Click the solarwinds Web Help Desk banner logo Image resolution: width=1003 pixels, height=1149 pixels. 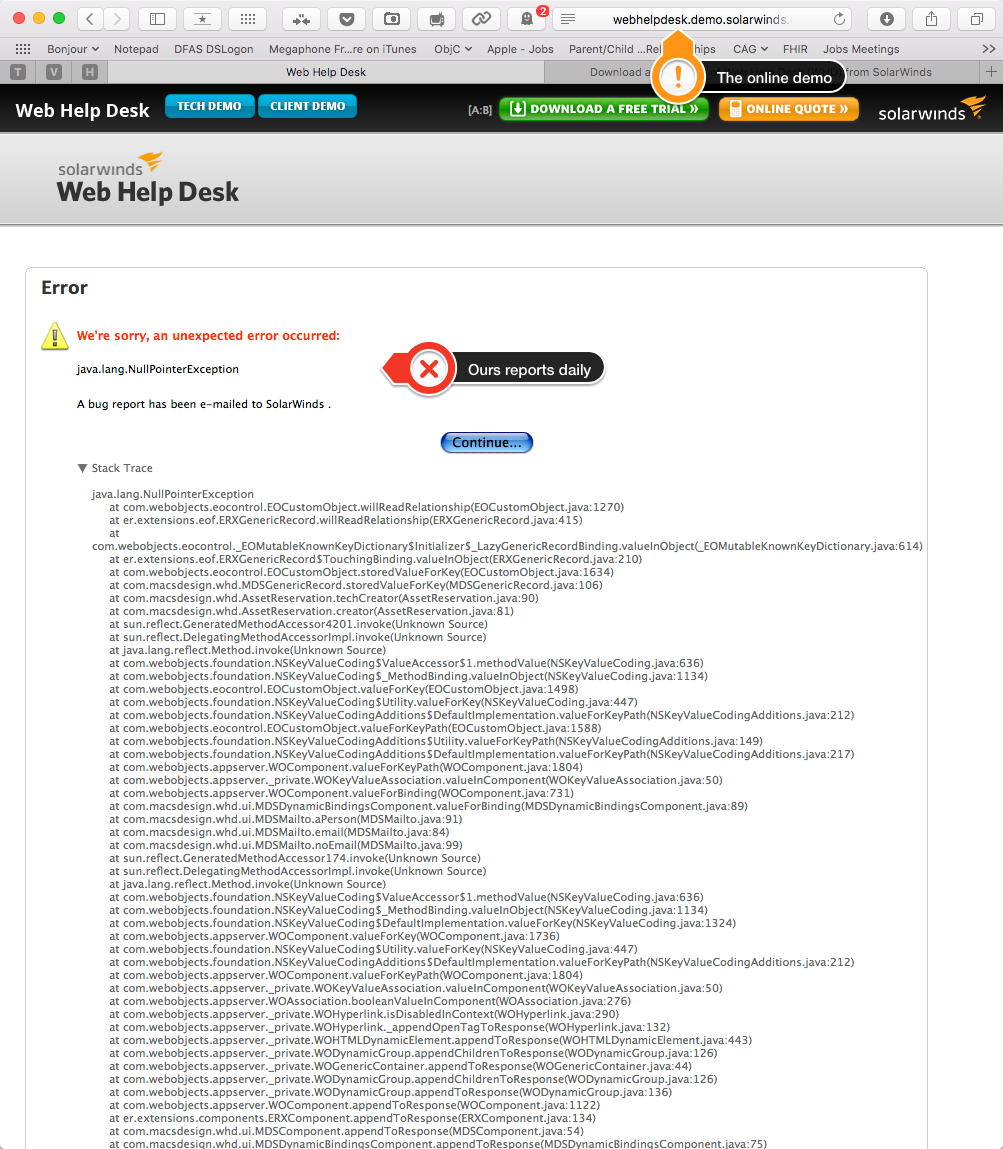148,179
